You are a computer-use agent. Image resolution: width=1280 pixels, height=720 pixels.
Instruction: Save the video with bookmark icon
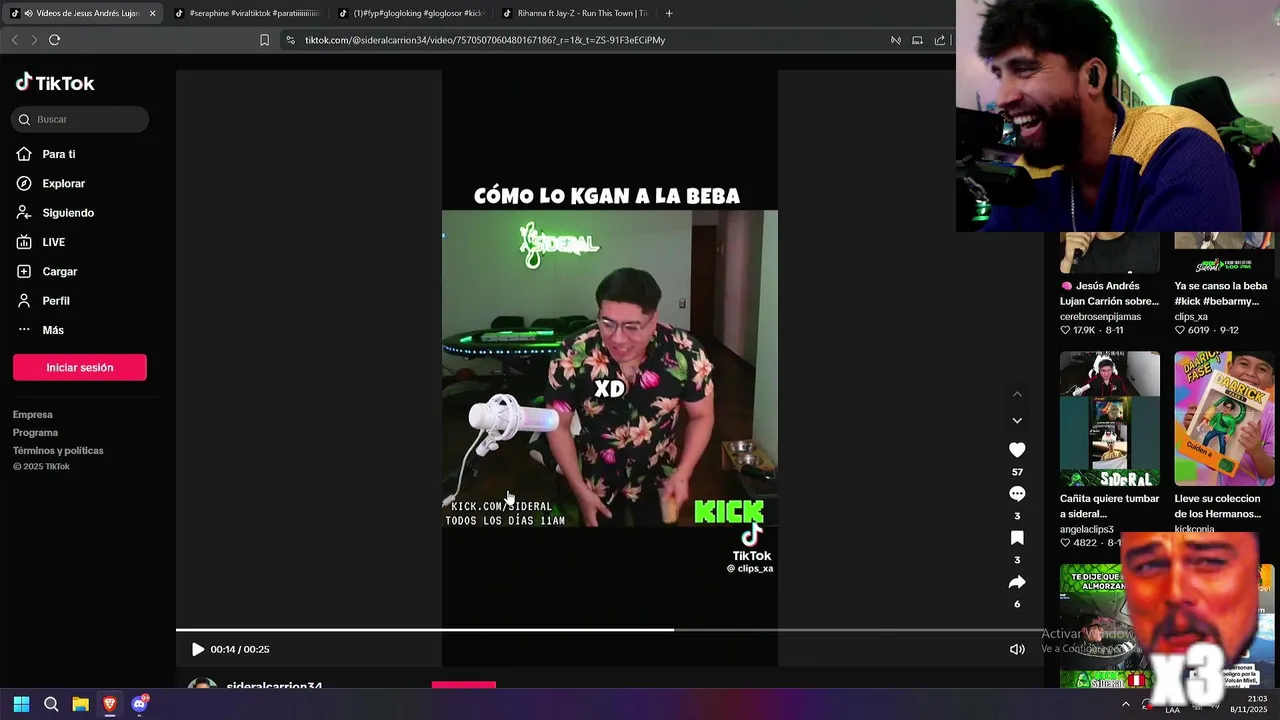pyautogui.click(x=1017, y=538)
